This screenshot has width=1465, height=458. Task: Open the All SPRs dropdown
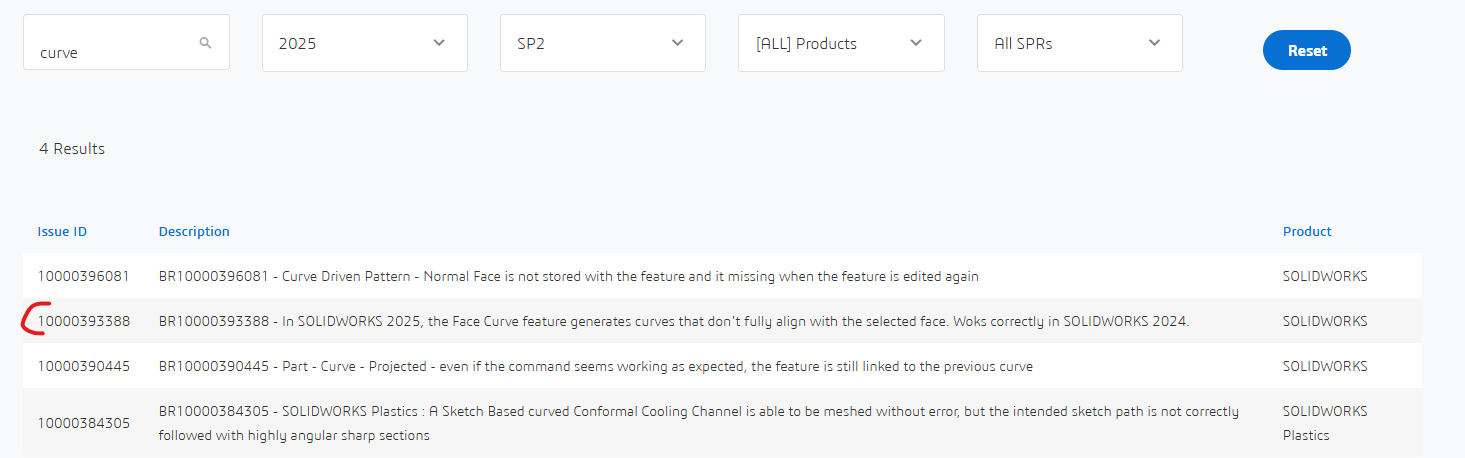click(1080, 43)
